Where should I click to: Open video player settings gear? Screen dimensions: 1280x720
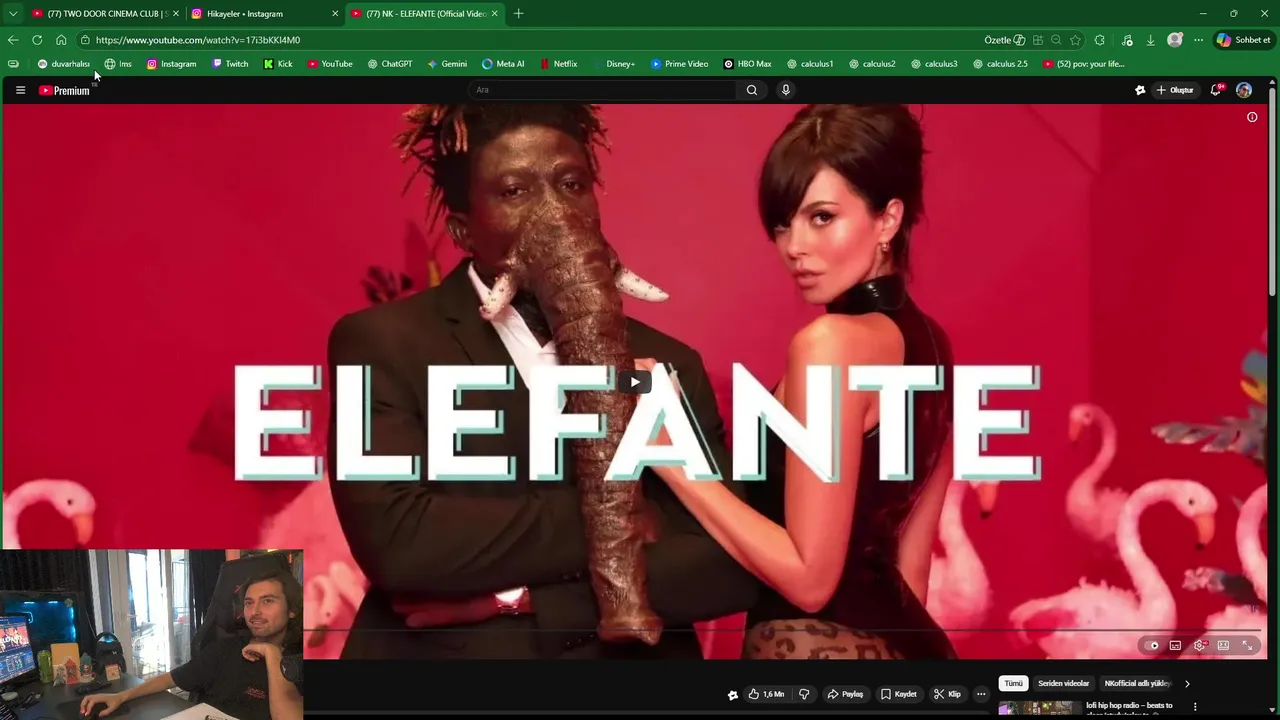click(1199, 646)
